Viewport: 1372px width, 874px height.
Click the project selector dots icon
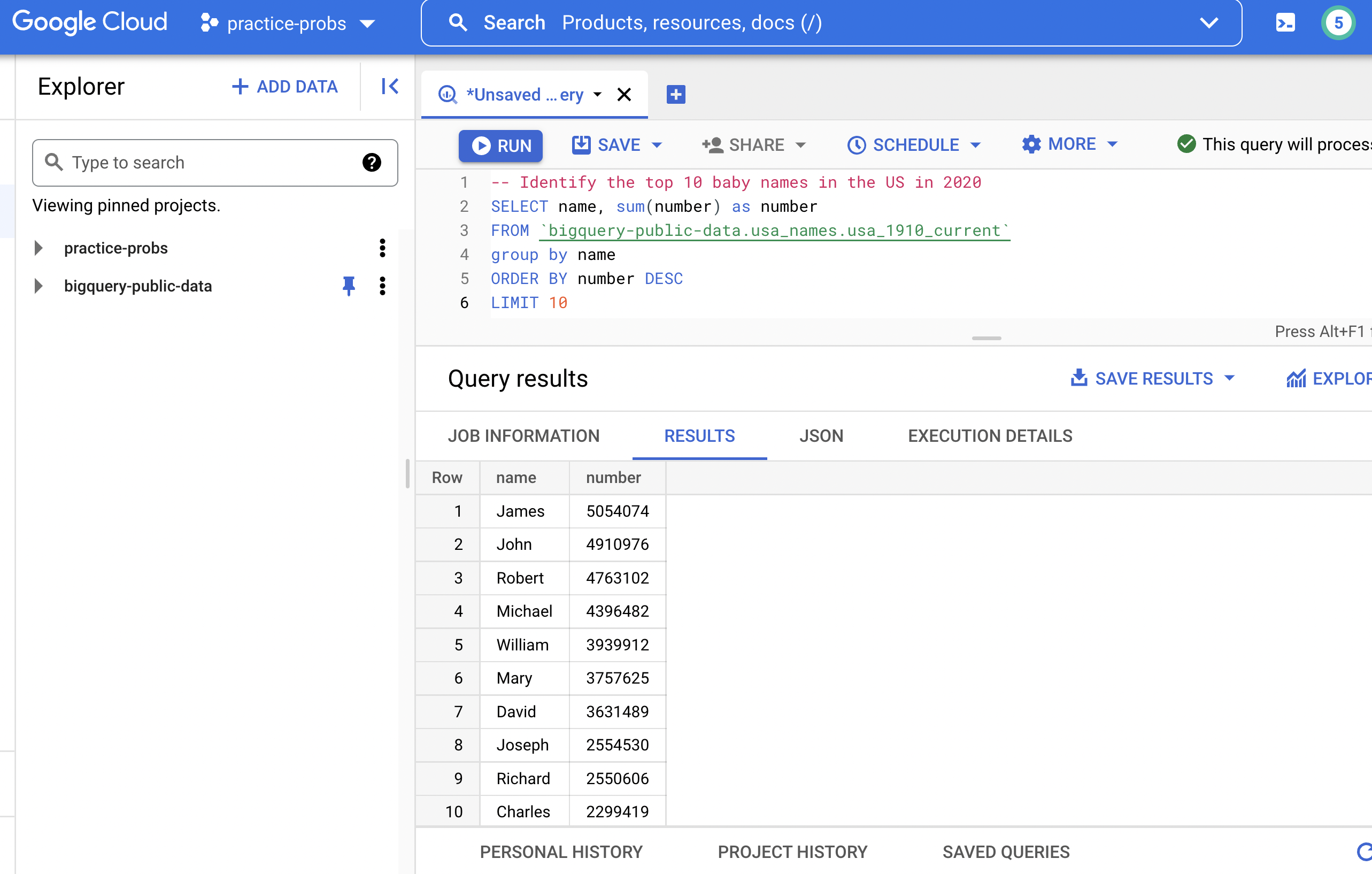[x=209, y=23]
